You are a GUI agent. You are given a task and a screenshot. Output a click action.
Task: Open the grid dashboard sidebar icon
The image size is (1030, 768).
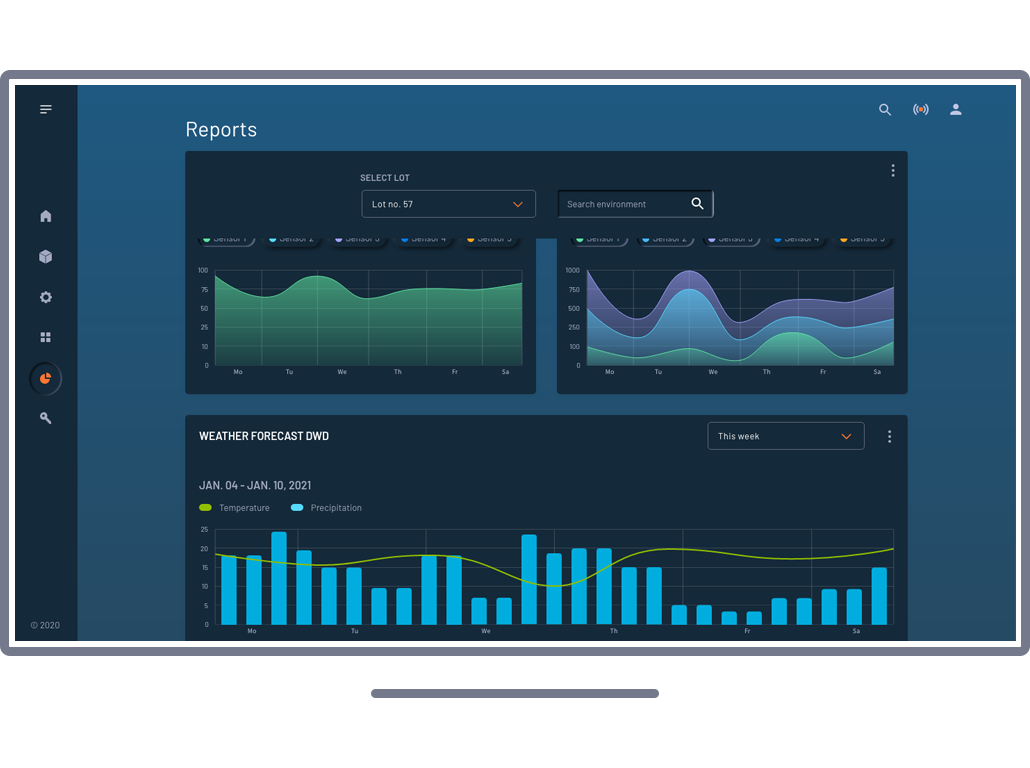(46, 338)
